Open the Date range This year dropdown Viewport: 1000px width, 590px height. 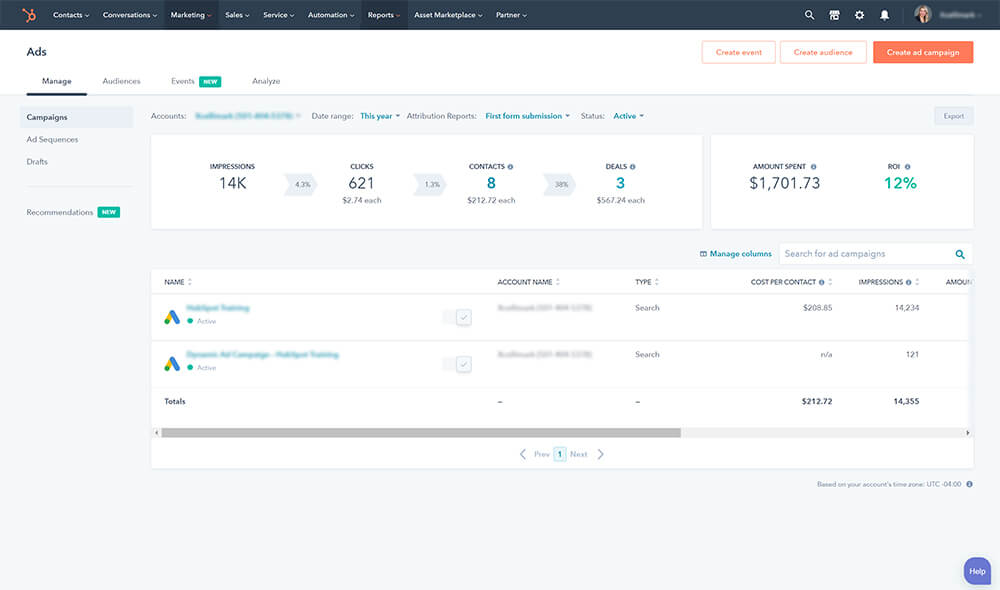point(378,115)
